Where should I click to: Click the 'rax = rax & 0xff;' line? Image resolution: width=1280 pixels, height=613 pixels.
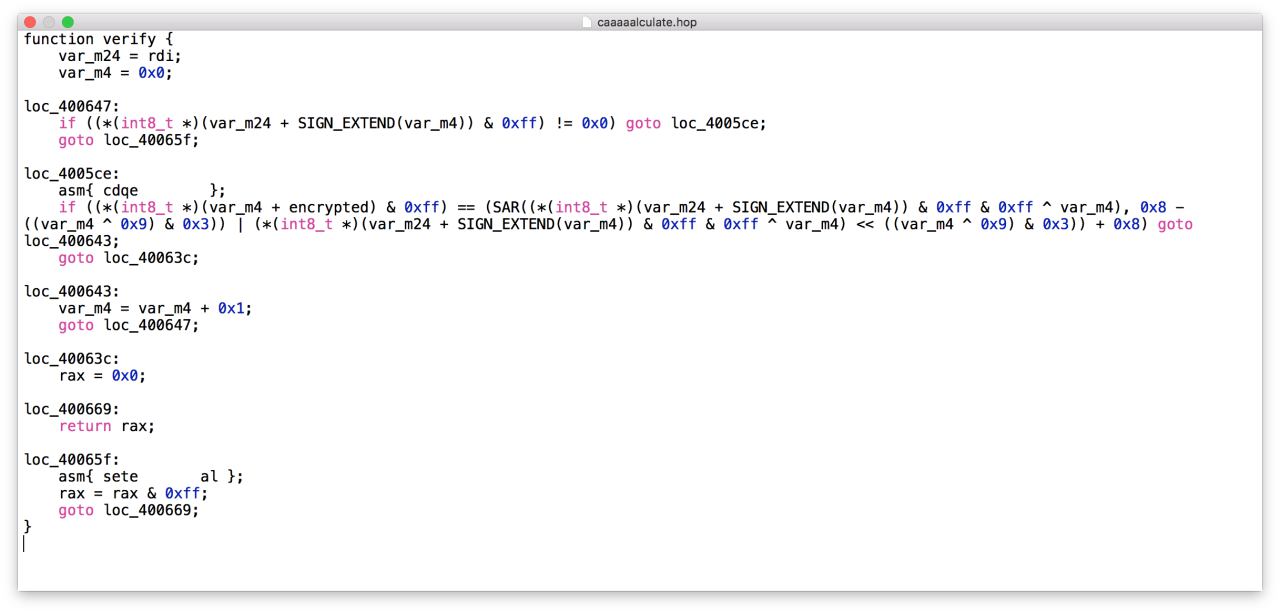[133, 493]
